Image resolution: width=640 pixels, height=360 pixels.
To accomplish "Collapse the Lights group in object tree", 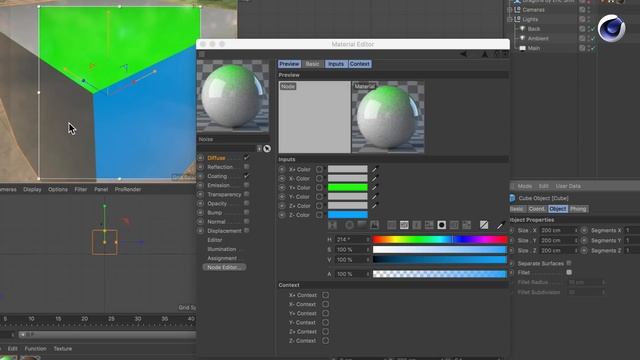I will [509, 19].
